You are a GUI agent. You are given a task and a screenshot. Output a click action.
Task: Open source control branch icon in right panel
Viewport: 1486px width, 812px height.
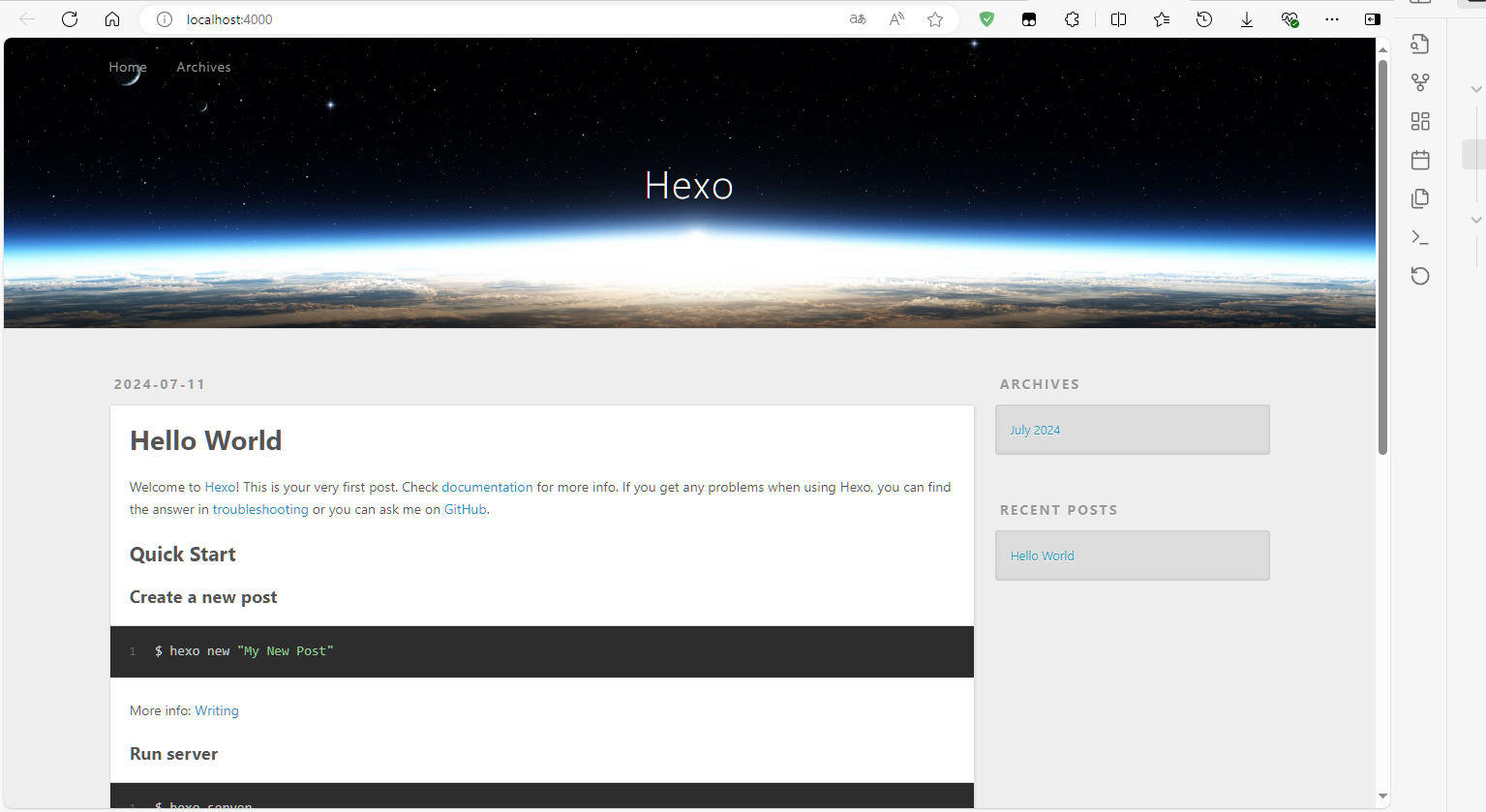coord(1420,82)
